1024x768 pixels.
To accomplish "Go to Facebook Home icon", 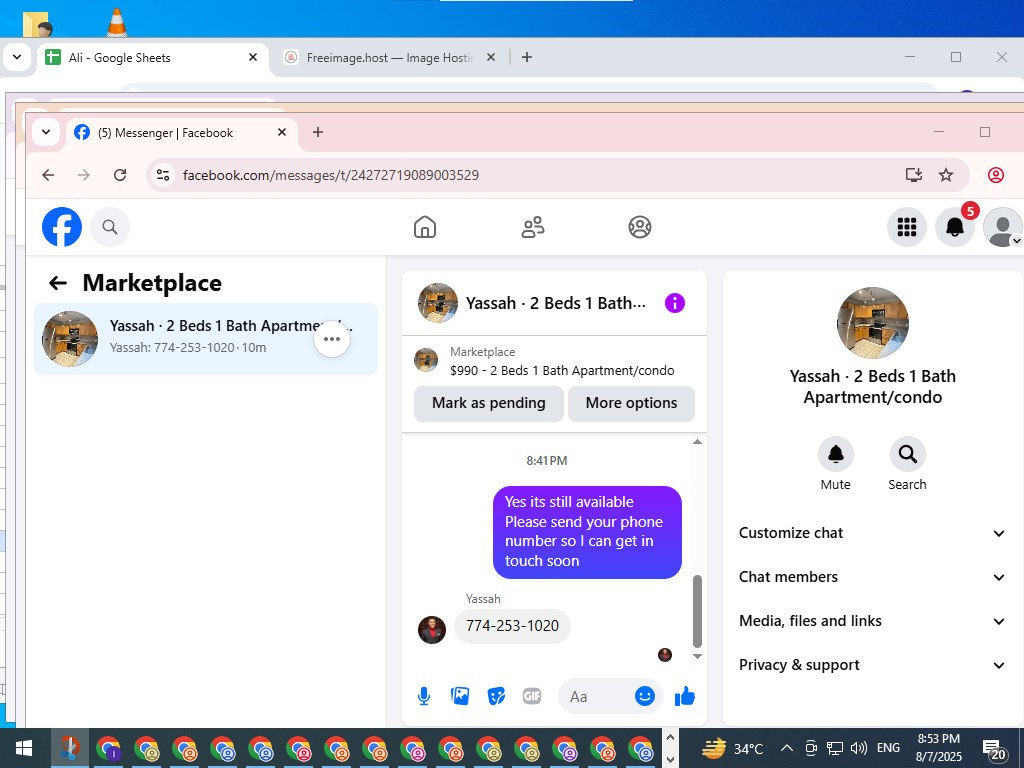I will point(424,227).
